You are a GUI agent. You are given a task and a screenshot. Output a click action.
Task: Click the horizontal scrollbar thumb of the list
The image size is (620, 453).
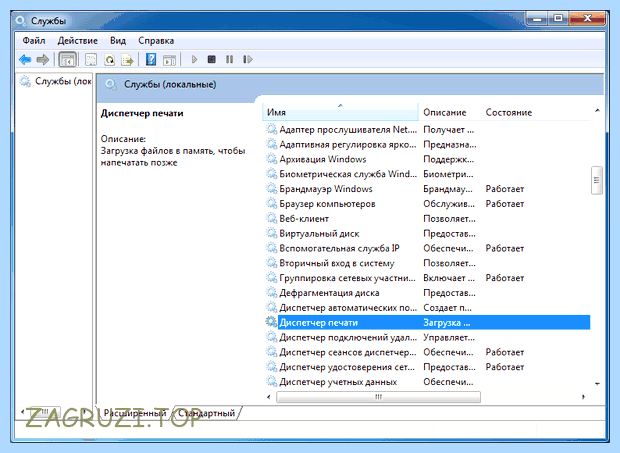(378, 397)
